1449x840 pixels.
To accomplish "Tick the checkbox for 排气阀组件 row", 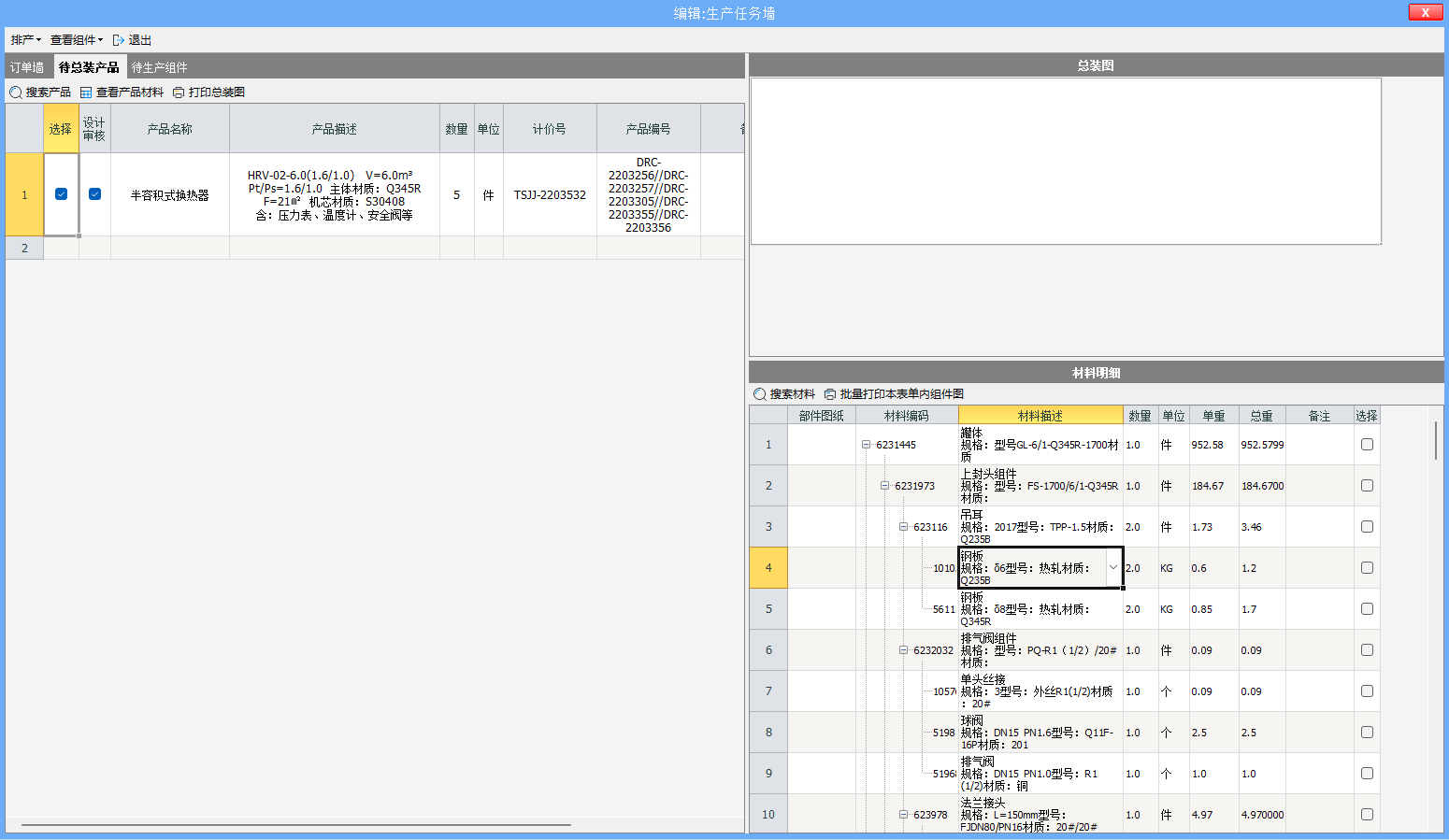I will click(x=1367, y=650).
